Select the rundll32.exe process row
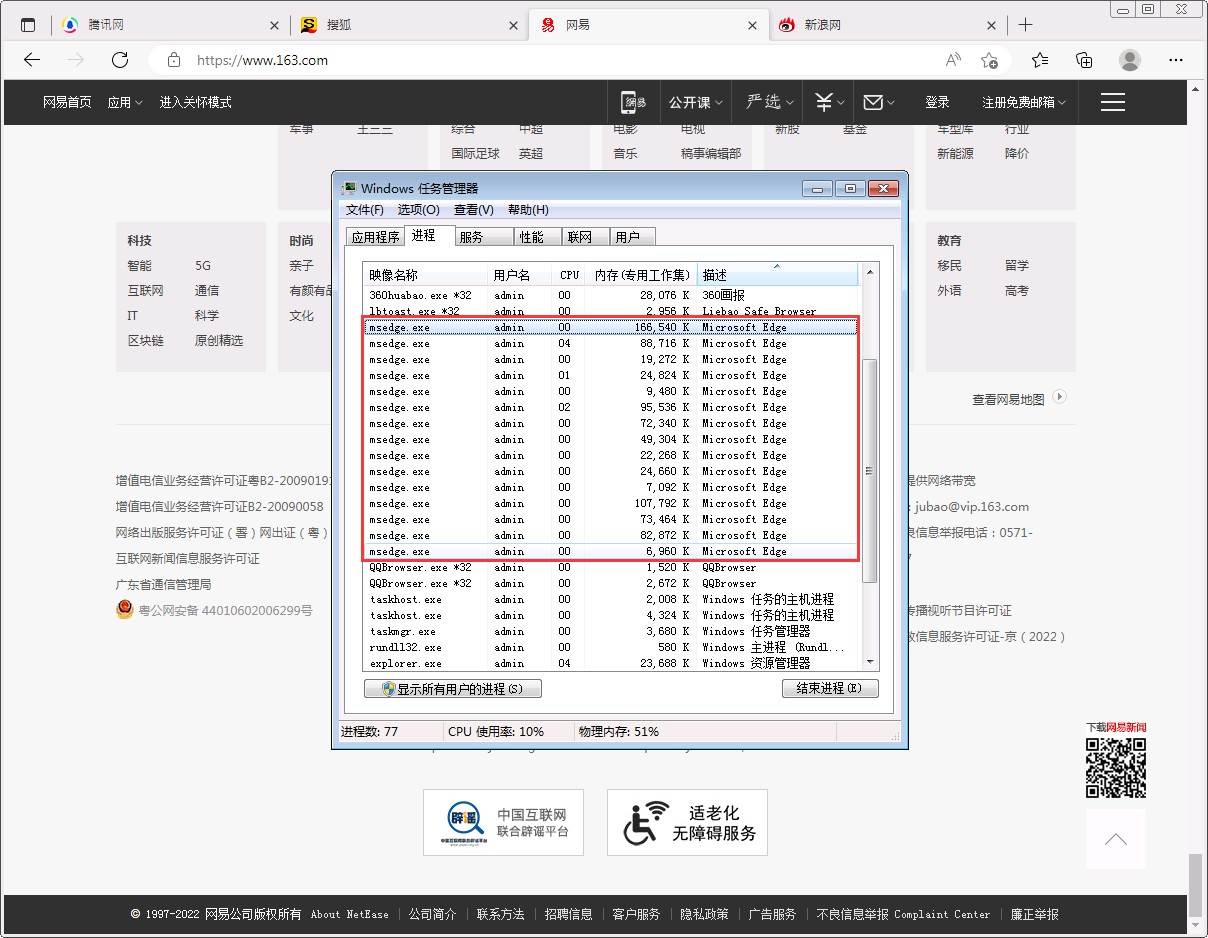This screenshot has height=938, width=1208. click(x=610, y=647)
